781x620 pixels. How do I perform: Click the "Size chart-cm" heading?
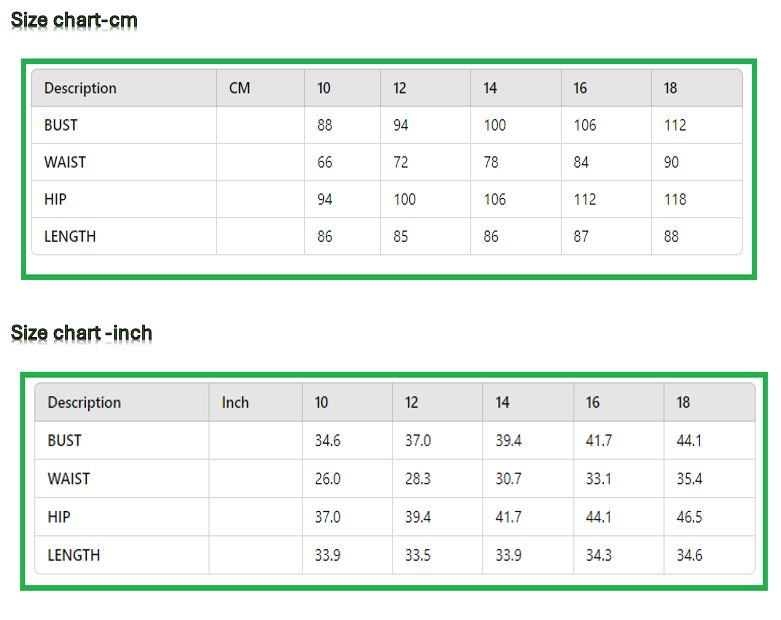pyautogui.click(x=74, y=20)
